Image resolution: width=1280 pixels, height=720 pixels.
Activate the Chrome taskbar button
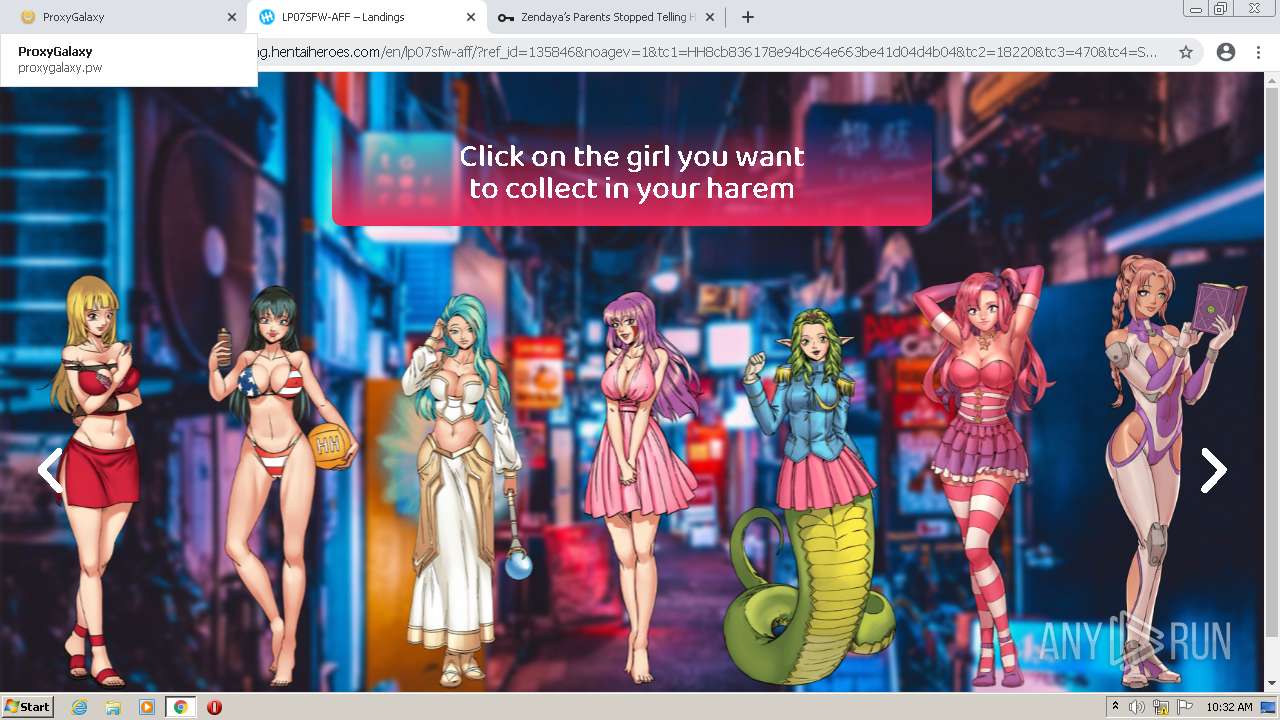click(180, 707)
